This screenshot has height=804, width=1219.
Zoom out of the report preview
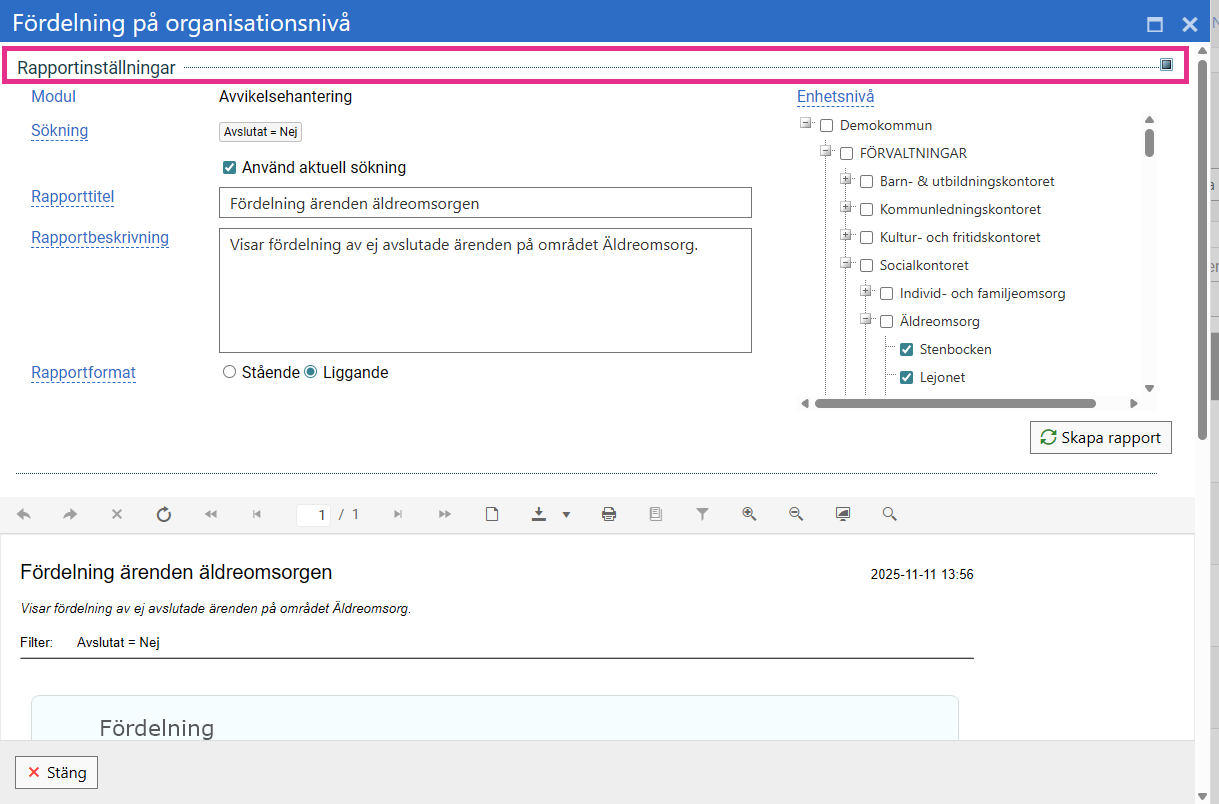point(796,514)
